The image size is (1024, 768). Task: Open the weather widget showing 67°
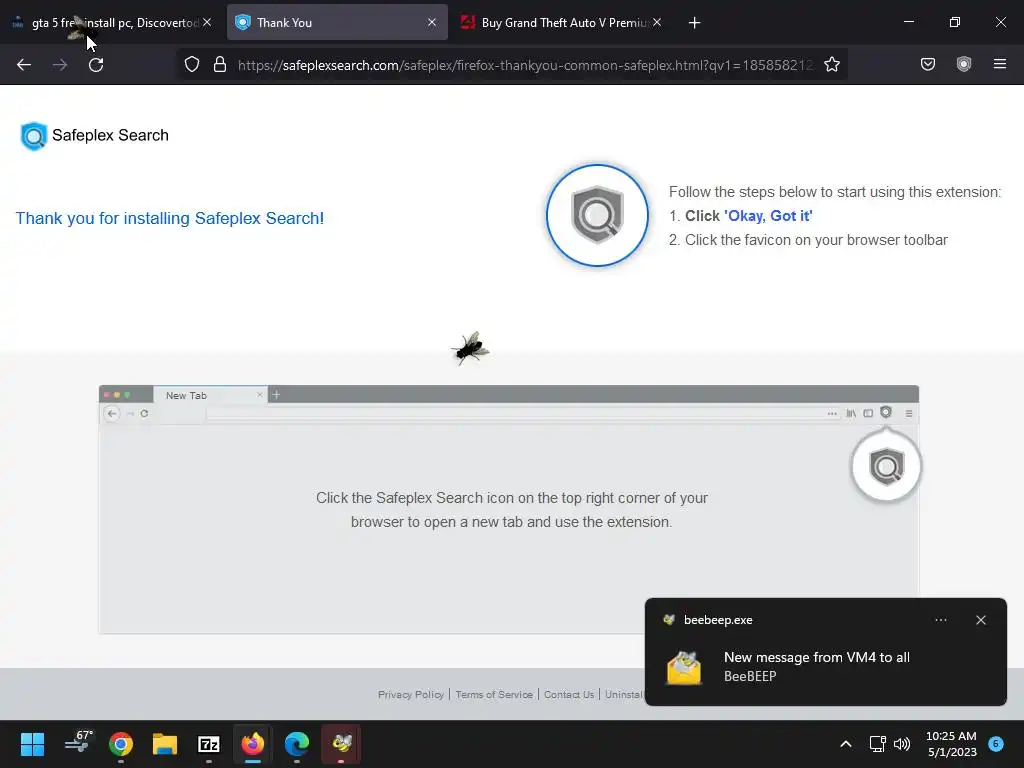pos(79,743)
